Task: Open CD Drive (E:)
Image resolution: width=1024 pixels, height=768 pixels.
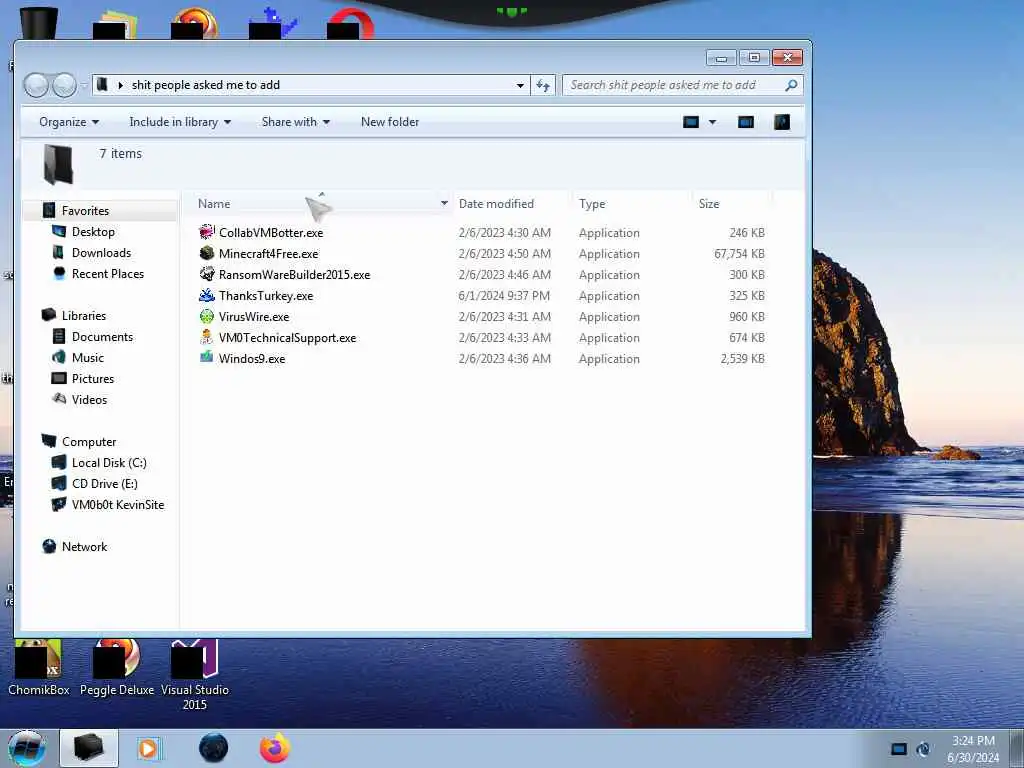Action: [x=104, y=484]
